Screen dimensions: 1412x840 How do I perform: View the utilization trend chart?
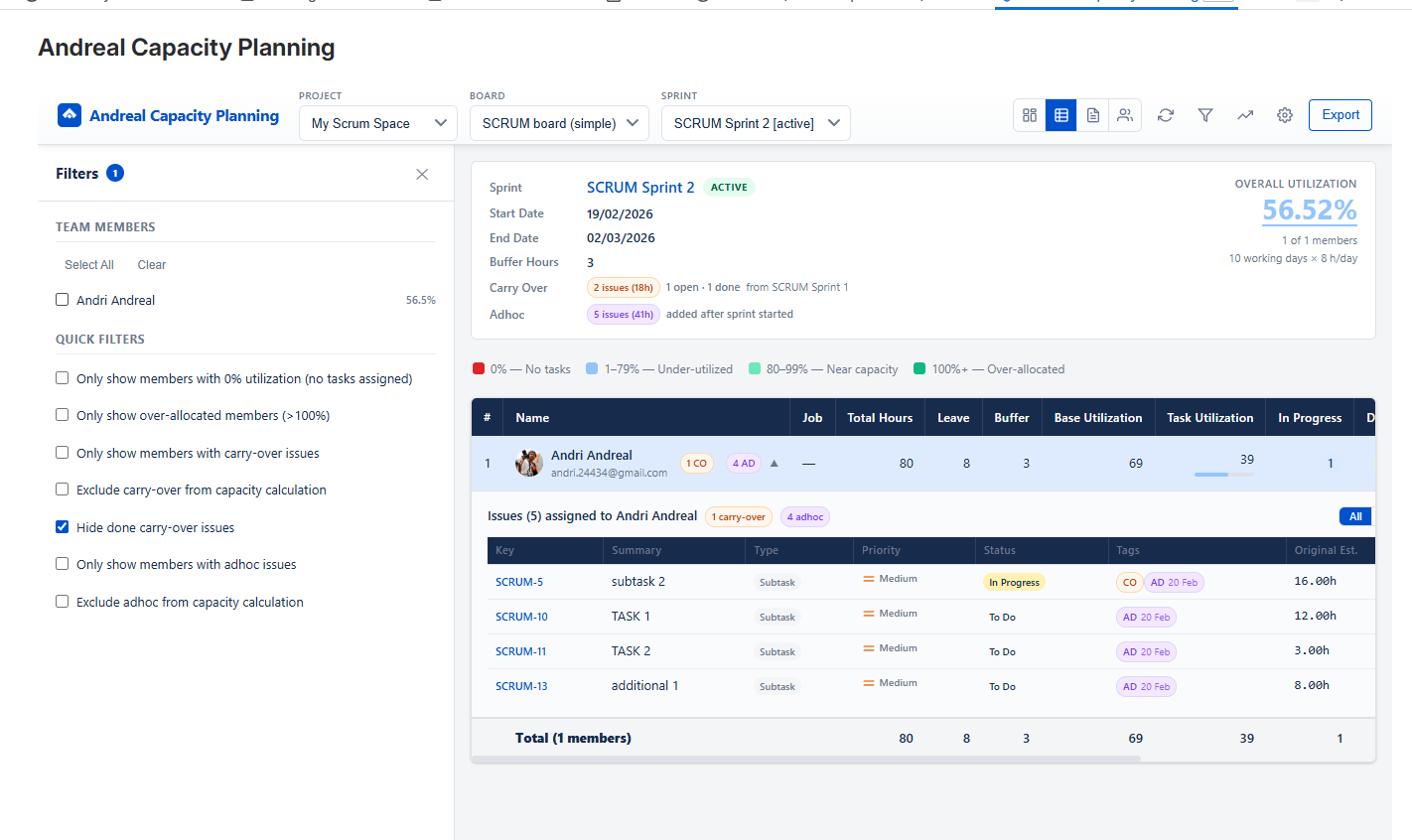pyautogui.click(x=1245, y=115)
